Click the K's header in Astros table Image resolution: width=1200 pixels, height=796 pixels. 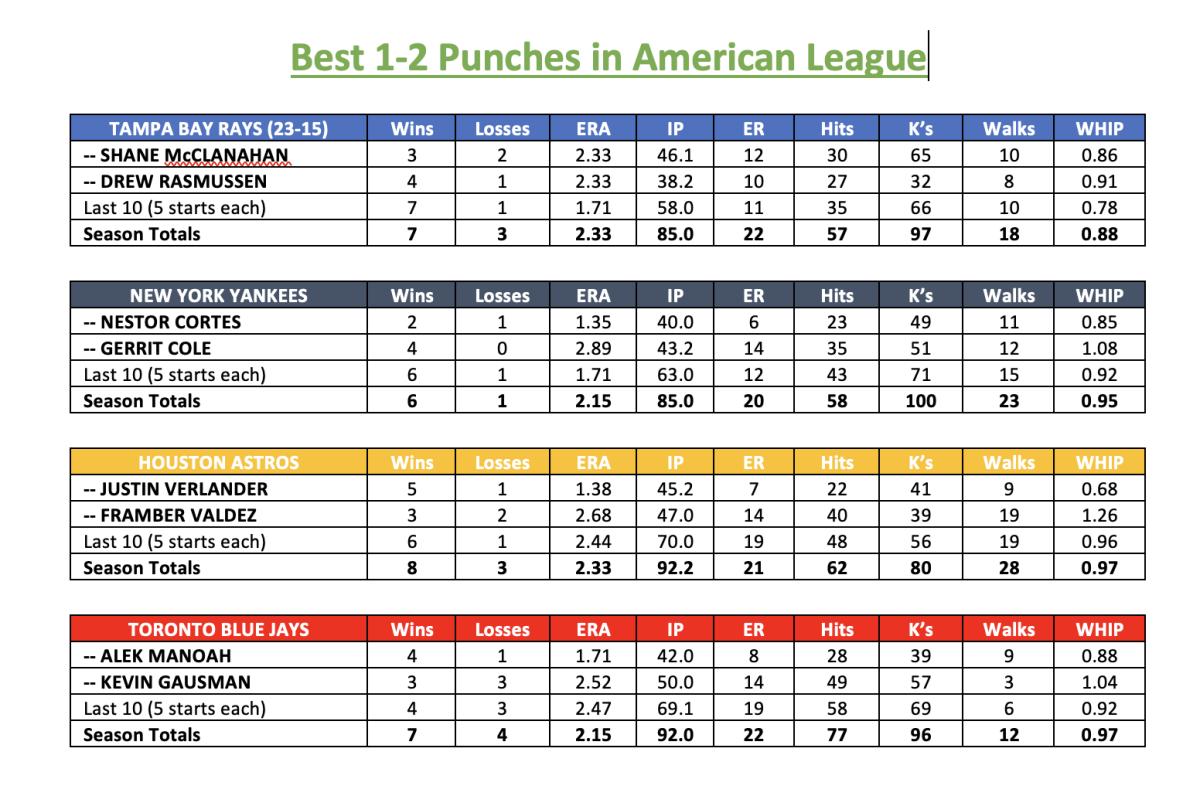pyautogui.click(x=920, y=462)
